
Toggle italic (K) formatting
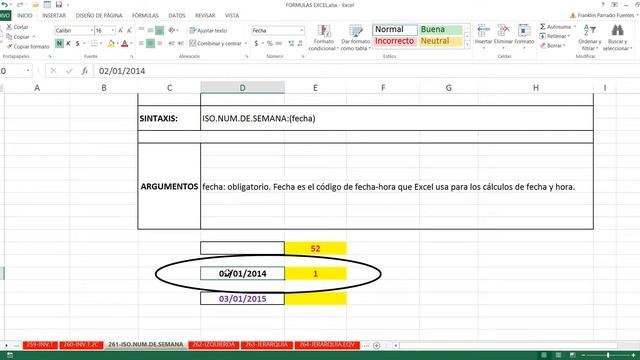[69, 43]
